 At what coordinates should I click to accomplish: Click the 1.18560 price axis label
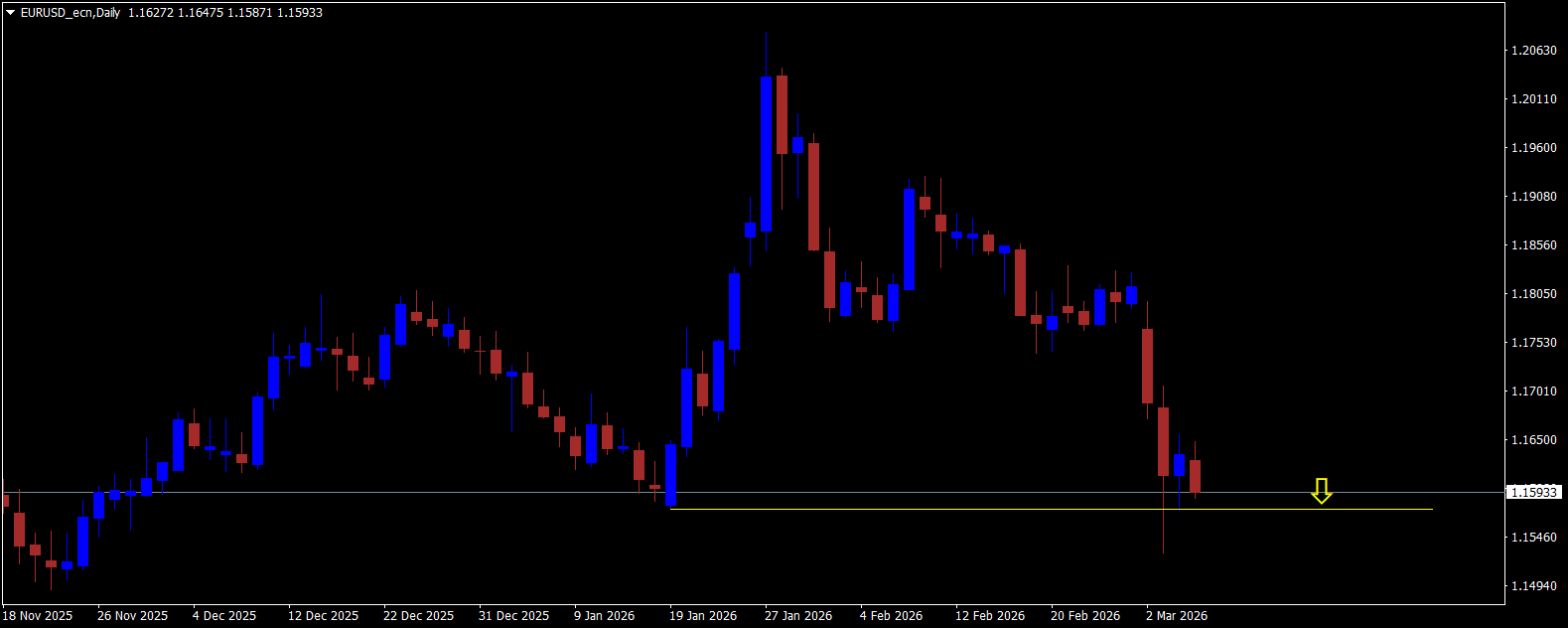1534,245
